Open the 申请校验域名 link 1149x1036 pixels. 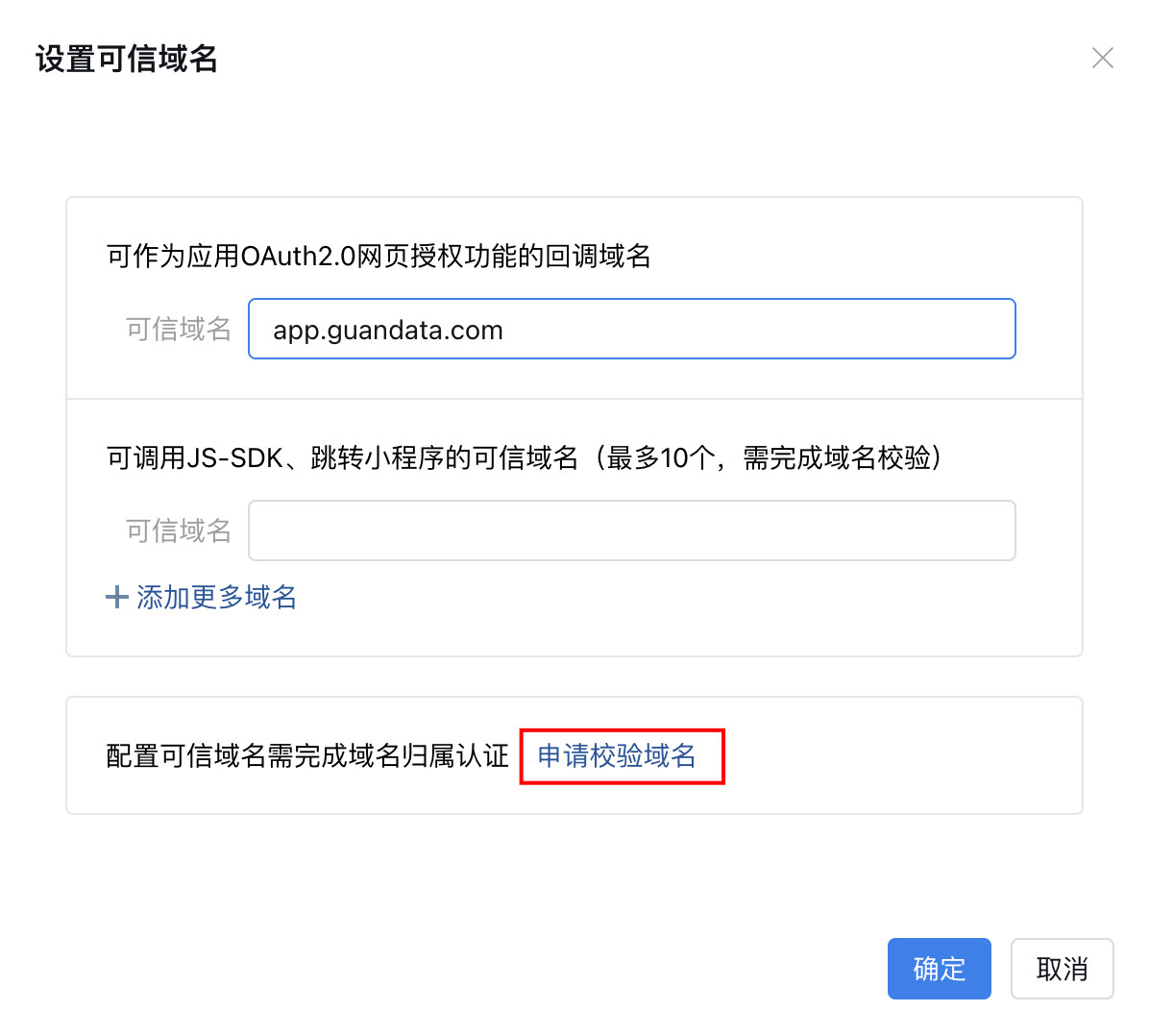pos(617,756)
